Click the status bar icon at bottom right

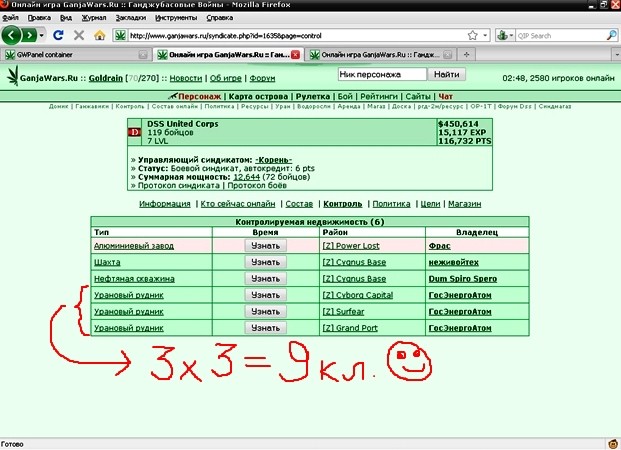point(613,444)
